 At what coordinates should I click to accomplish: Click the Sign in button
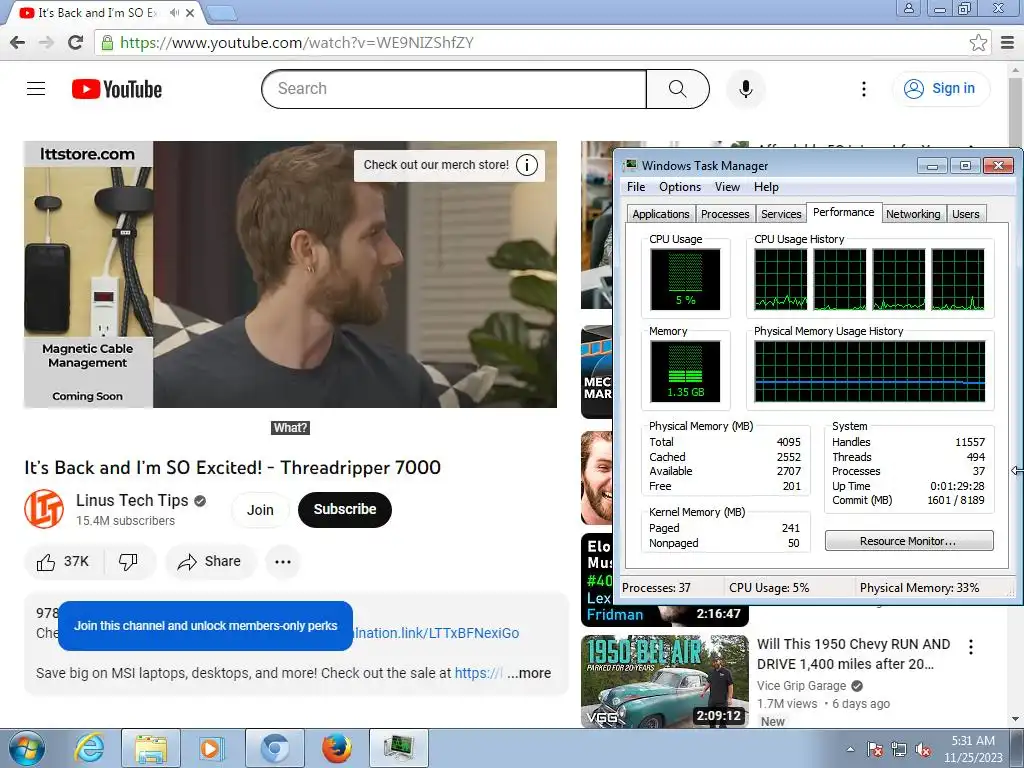tap(940, 89)
